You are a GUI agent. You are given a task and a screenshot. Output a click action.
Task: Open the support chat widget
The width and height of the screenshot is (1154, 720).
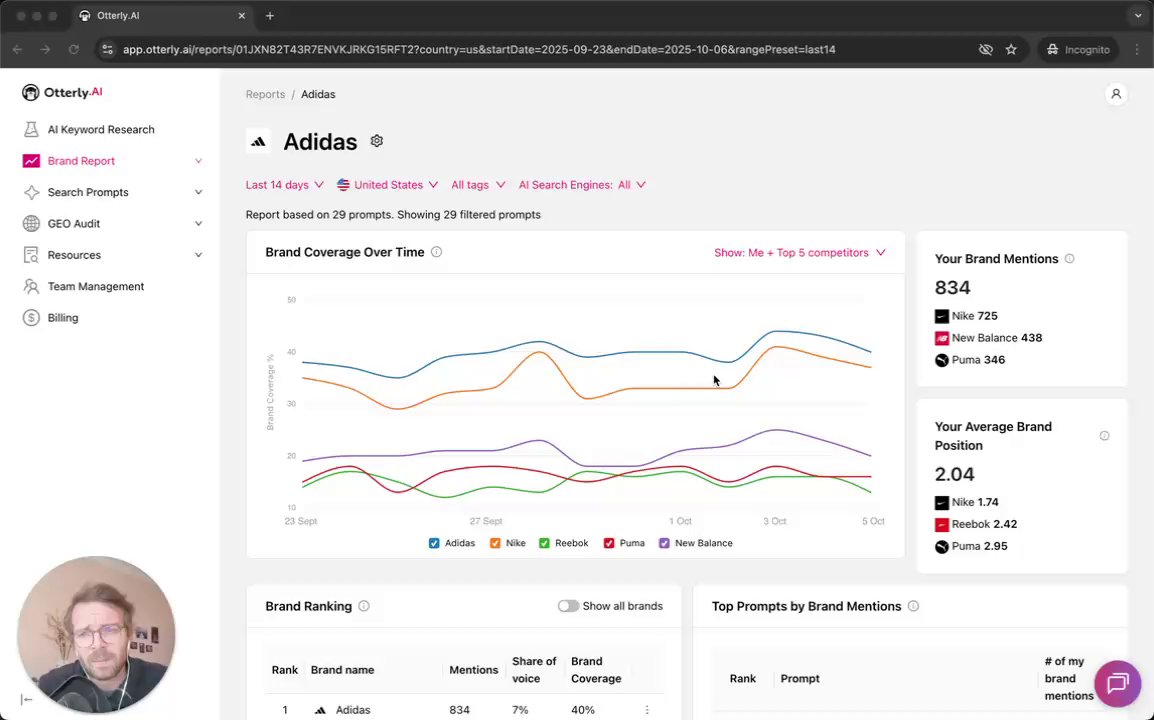(x=1117, y=683)
